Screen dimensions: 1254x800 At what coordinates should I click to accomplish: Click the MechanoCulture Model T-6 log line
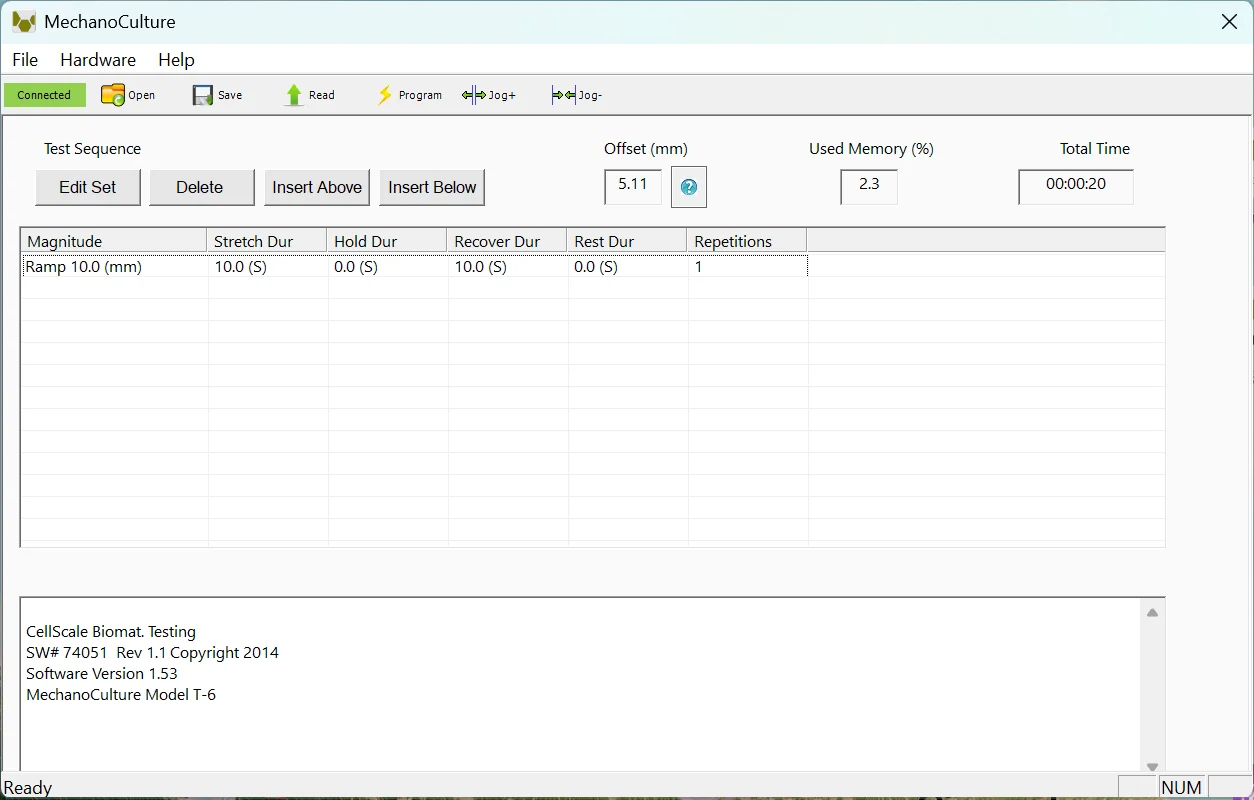tap(121, 695)
